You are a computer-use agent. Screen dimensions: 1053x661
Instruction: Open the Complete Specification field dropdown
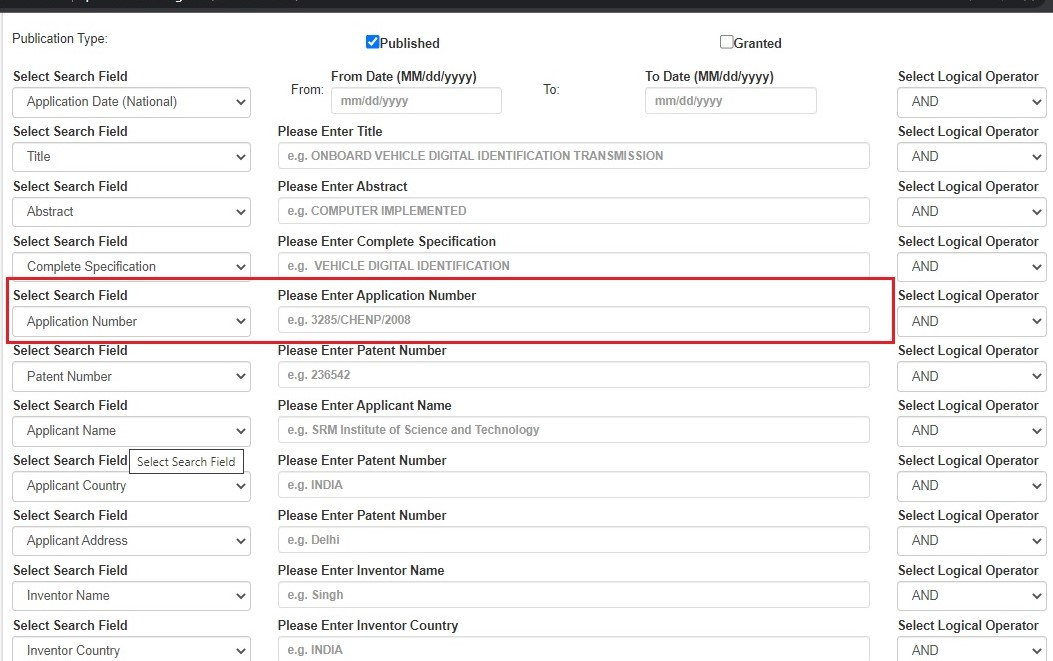(131, 266)
